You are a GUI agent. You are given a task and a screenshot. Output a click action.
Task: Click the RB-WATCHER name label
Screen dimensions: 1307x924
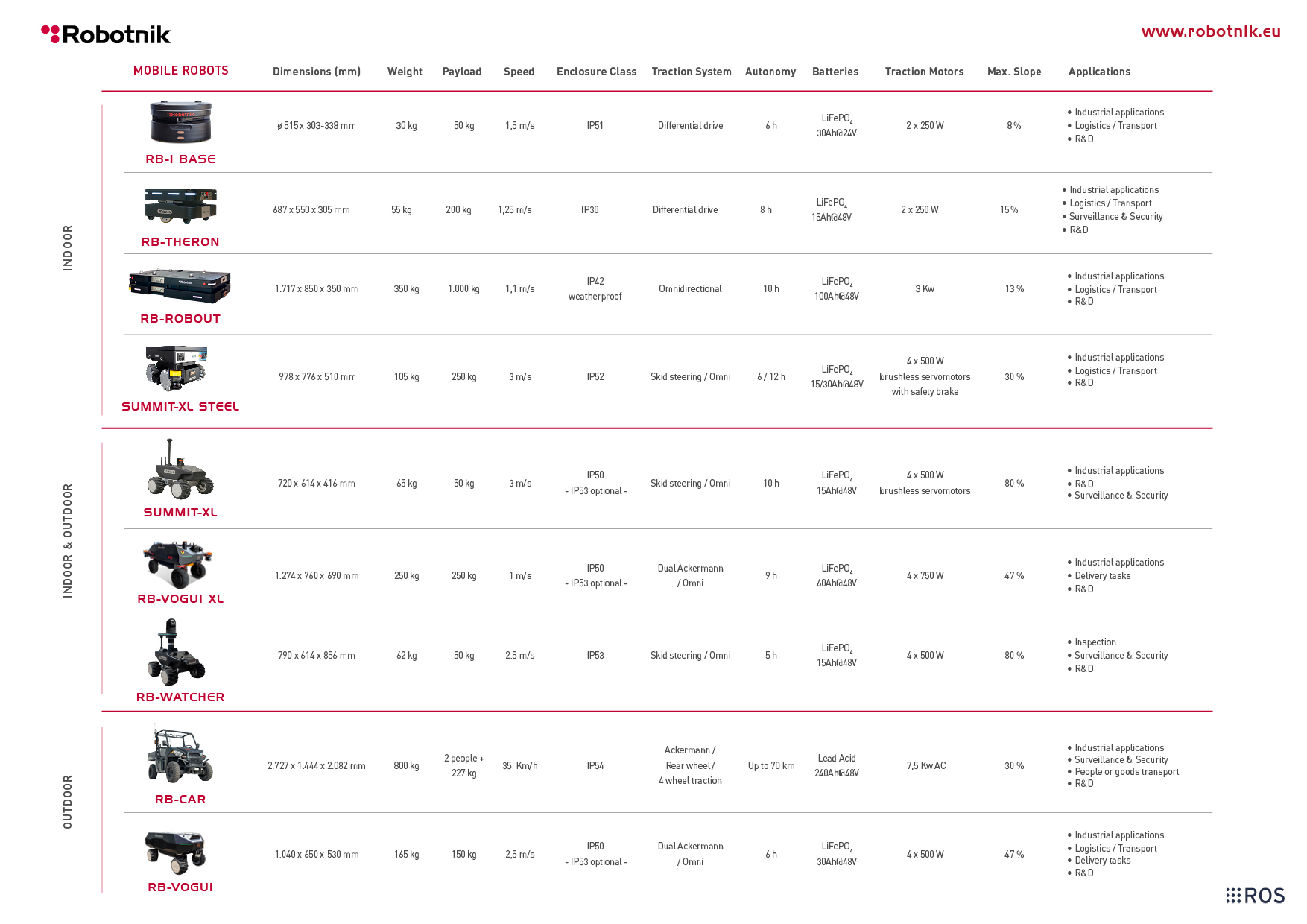click(x=180, y=697)
